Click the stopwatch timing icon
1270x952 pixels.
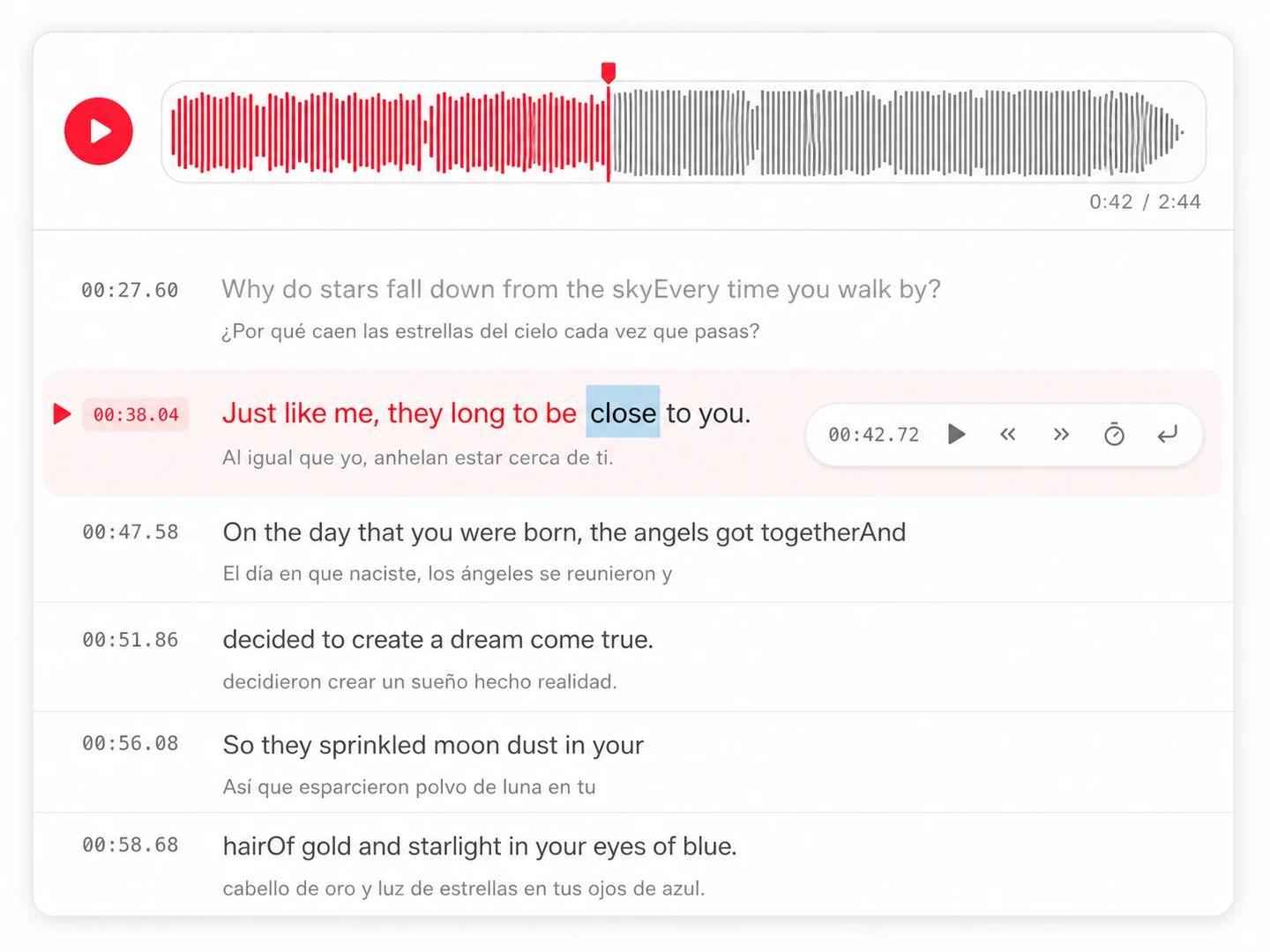pos(1114,434)
